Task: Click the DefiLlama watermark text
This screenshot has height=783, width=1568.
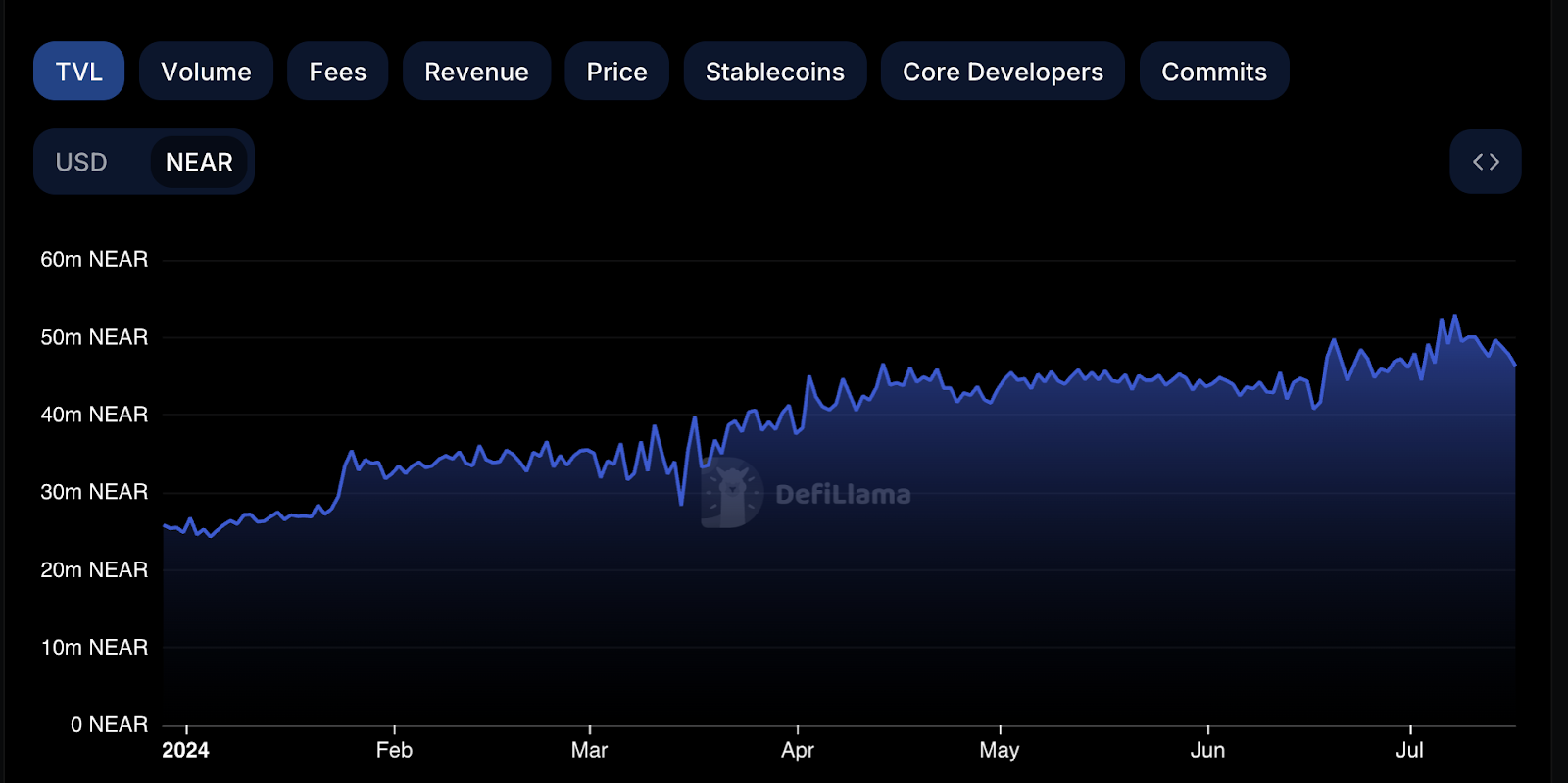Action: pos(843,494)
